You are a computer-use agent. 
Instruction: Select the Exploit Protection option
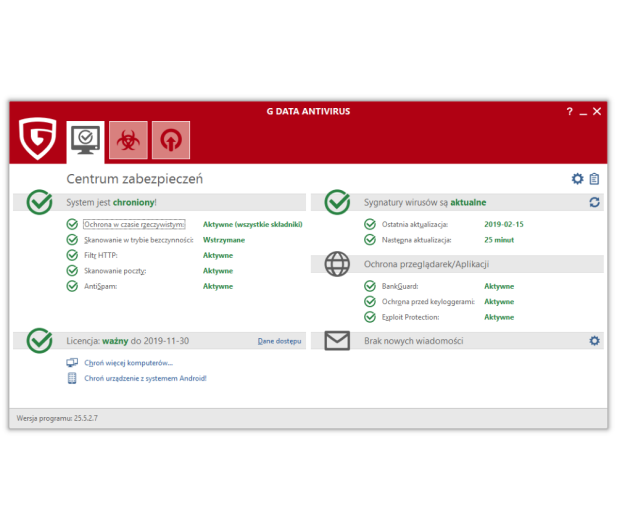pyautogui.click(x=410, y=317)
